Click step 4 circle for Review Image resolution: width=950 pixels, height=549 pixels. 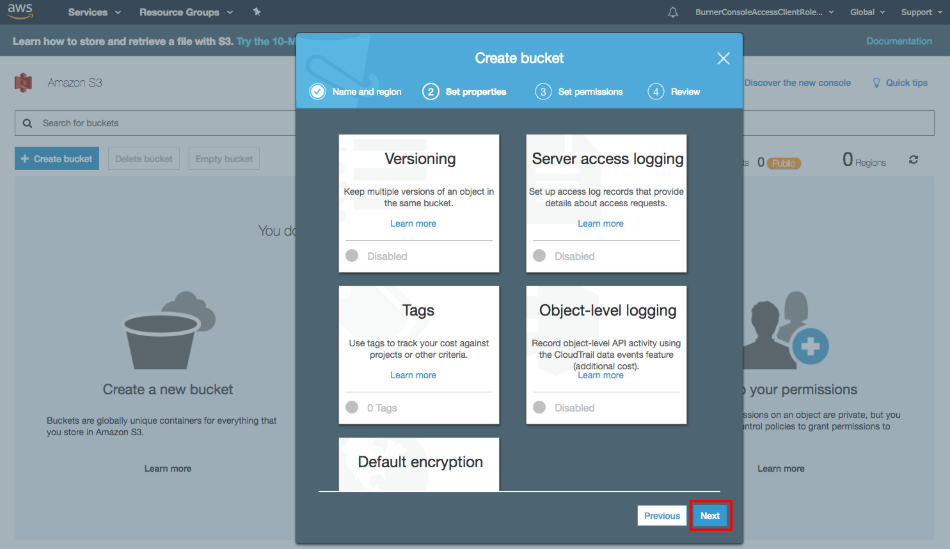click(x=656, y=92)
